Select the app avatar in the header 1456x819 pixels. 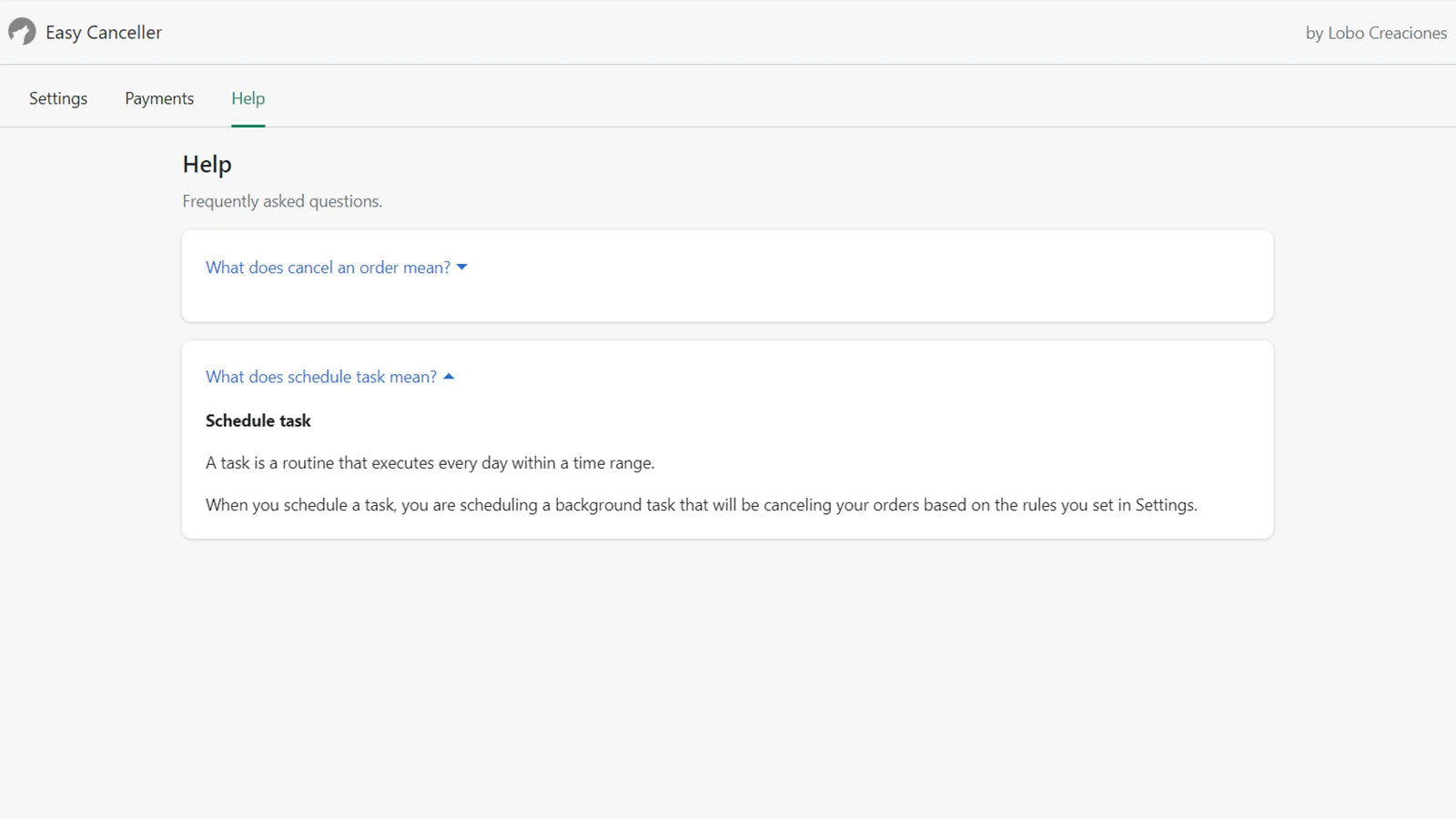point(21,31)
